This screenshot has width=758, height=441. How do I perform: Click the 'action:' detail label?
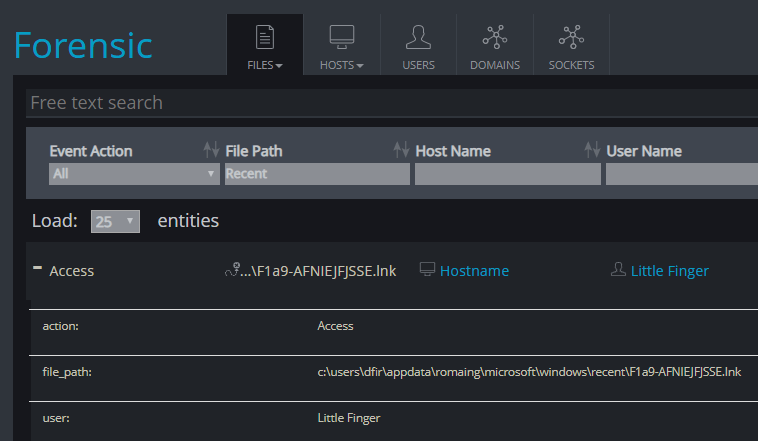tap(60, 326)
